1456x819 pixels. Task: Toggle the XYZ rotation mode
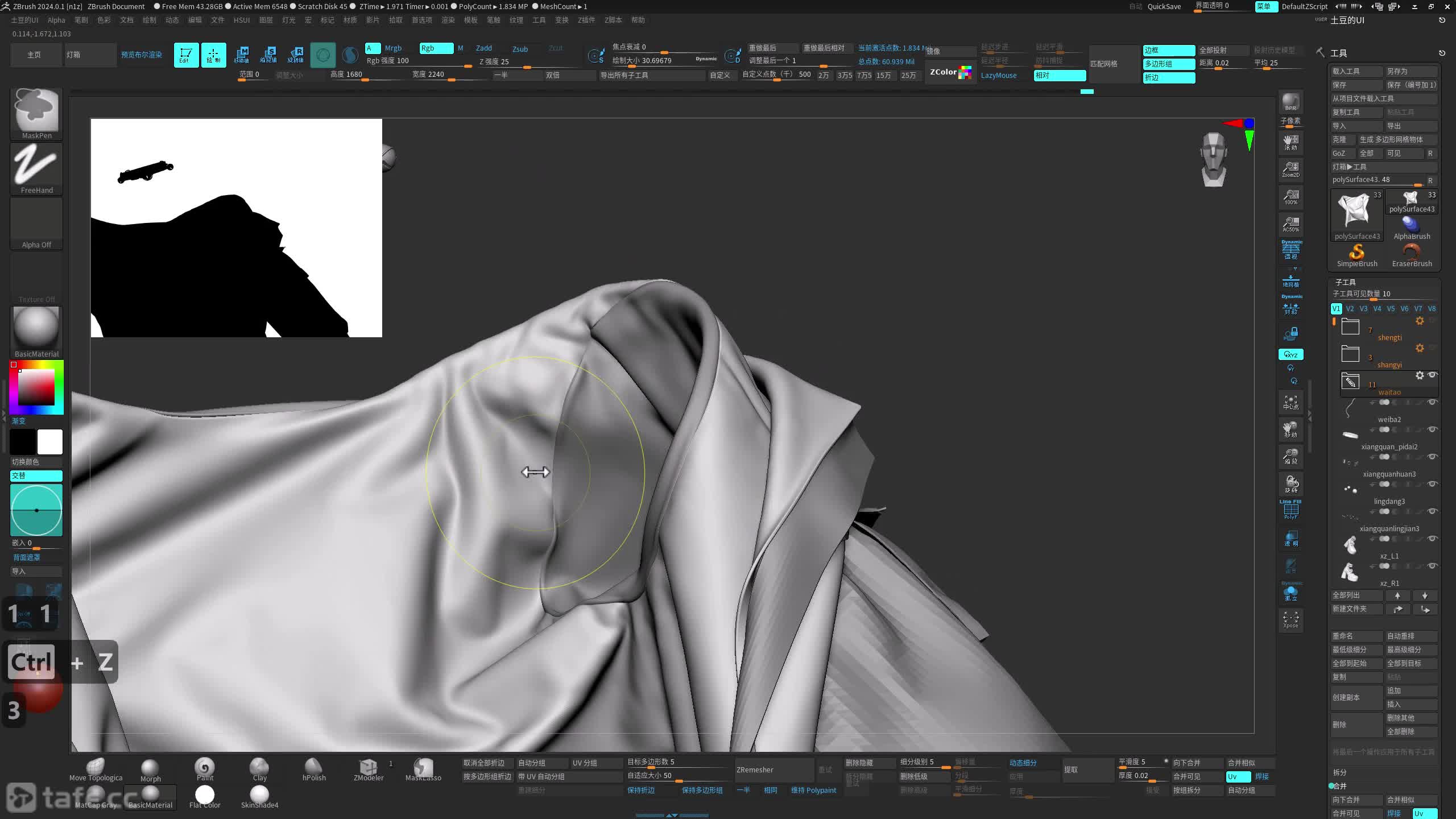coord(1290,354)
